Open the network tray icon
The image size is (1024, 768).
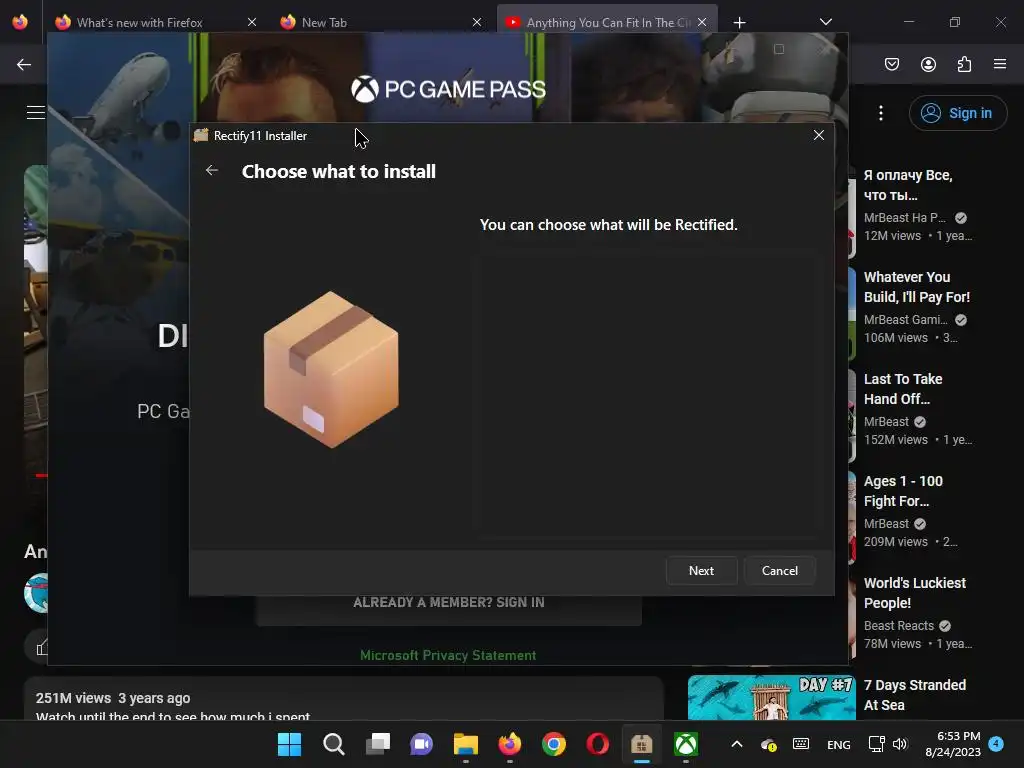point(876,744)
